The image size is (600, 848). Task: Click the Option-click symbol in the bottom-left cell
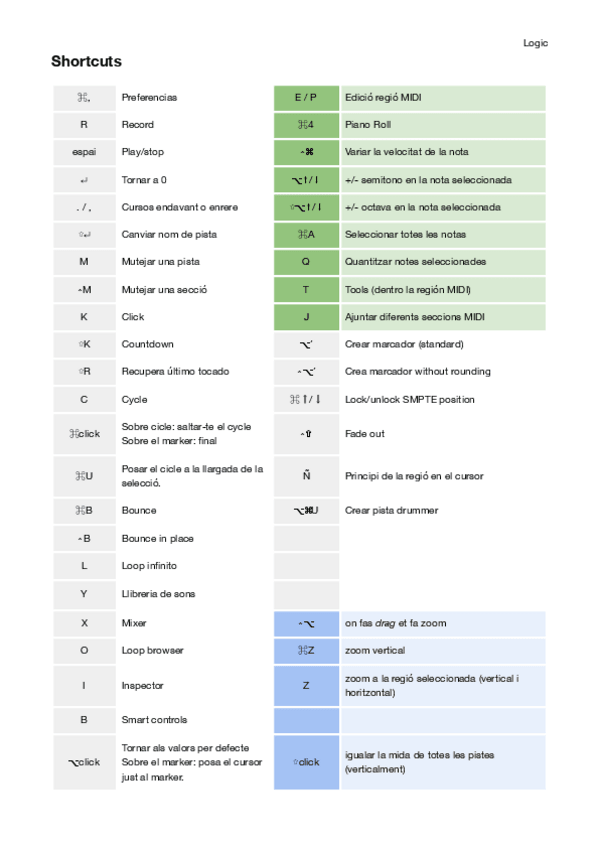pyautogui.click(x=84, y=762)
